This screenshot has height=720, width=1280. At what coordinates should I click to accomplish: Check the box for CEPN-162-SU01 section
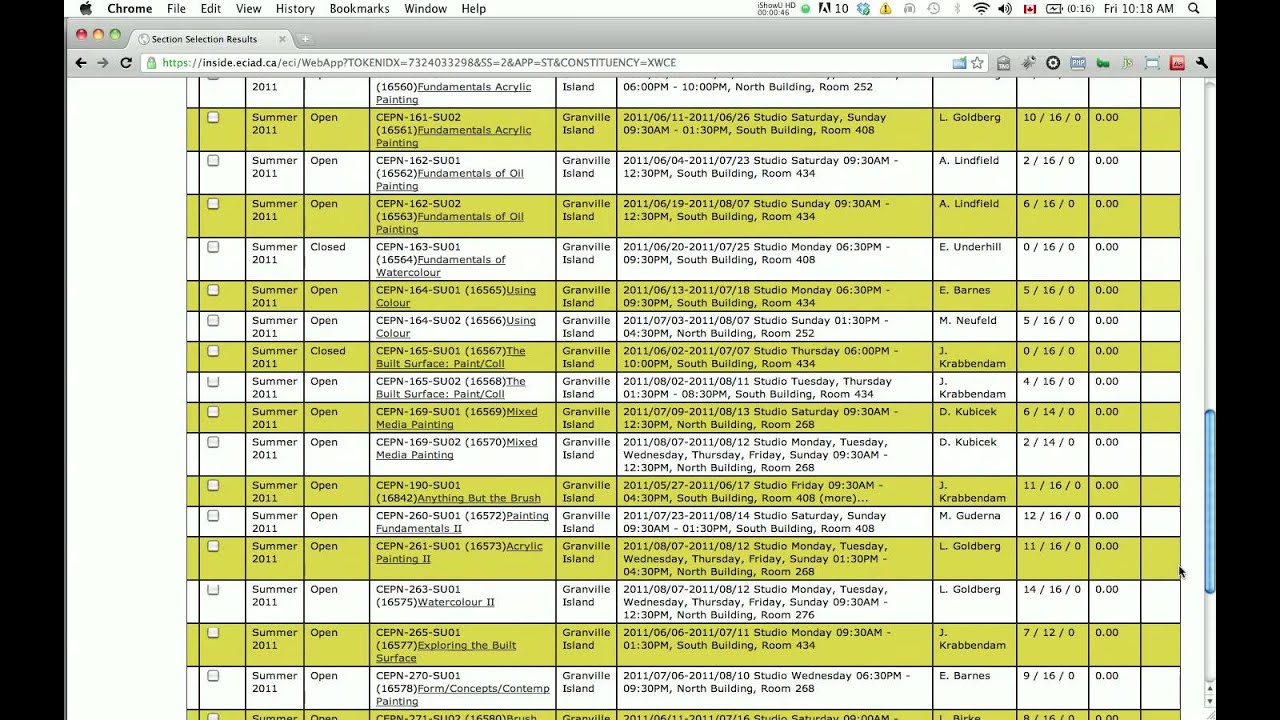[x=213, y=160]
